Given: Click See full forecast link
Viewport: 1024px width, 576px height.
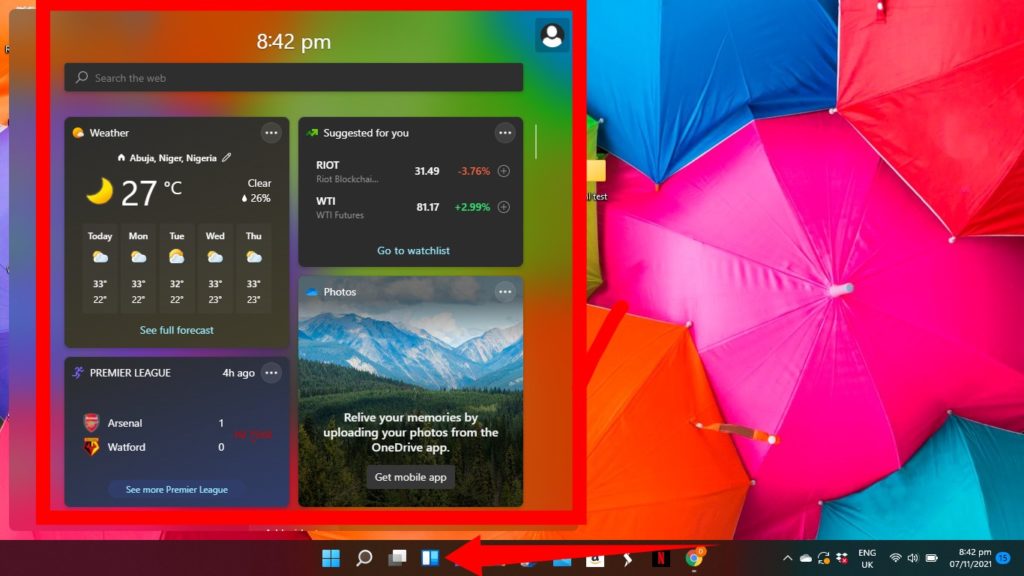Looking at the screenshot, I should (x=176, y=330).
